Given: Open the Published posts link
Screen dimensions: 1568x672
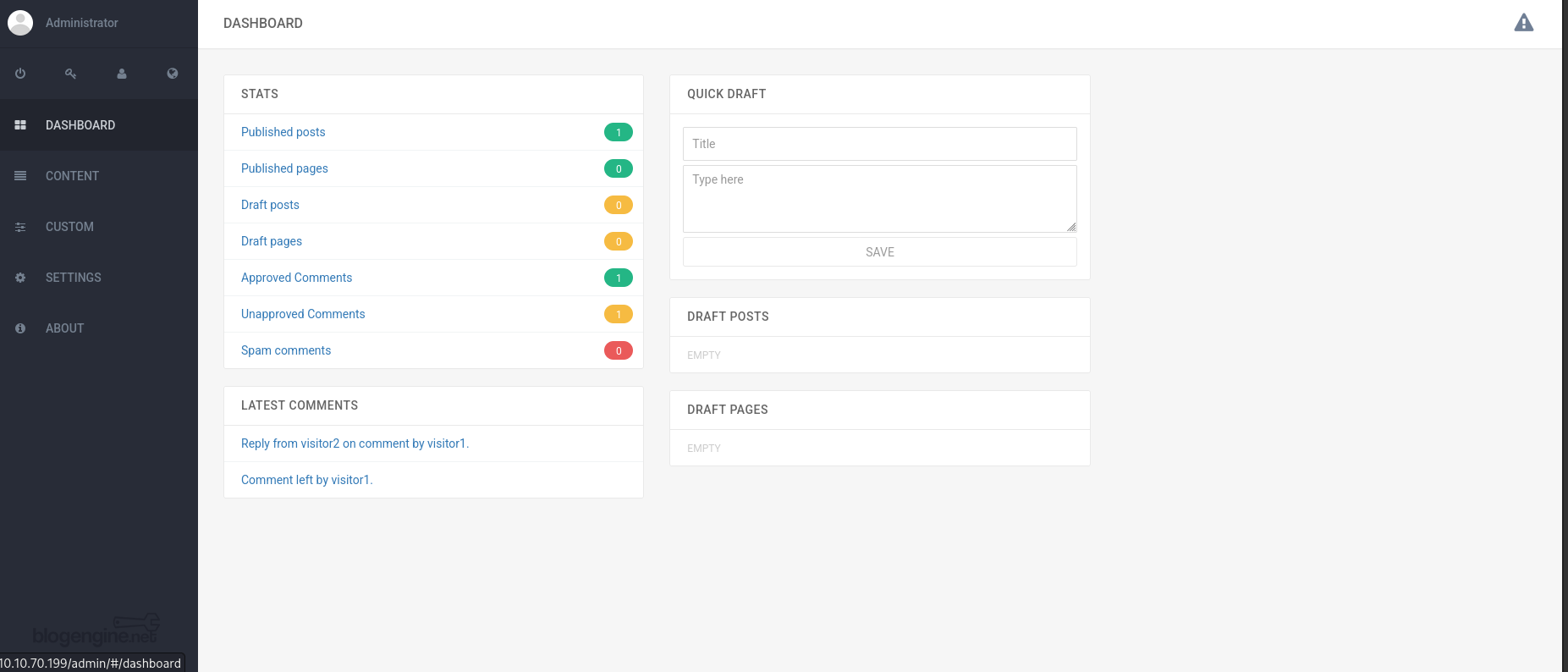Looking at the screenshot, I should [283, 132].
